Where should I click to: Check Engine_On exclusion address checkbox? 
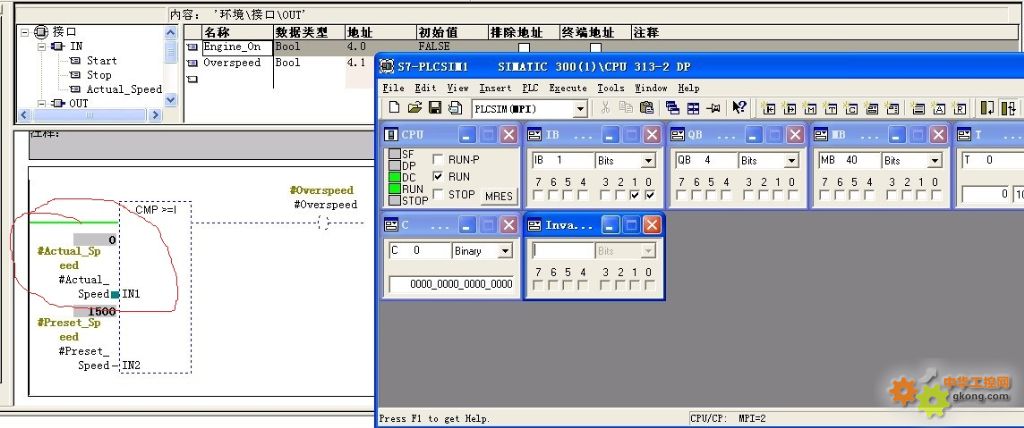(x=524, y=48)
